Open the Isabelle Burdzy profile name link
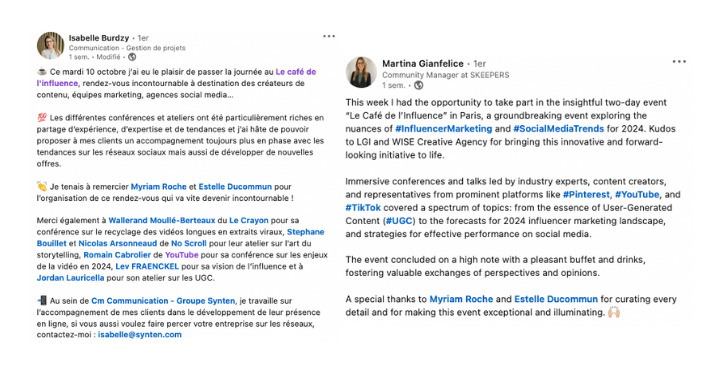This screenshot has width=709, height=378. coord(99,38)
